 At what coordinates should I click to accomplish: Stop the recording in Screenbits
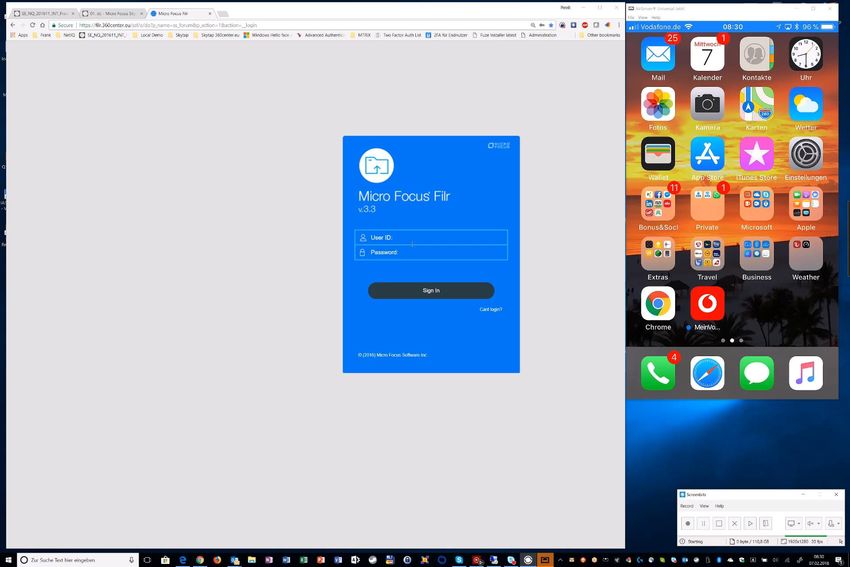point(719,523)
